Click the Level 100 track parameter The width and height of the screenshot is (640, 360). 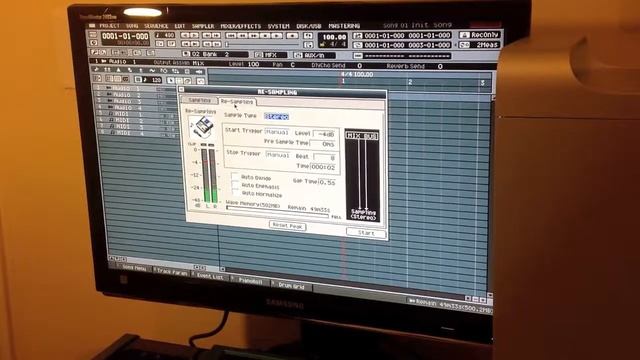click(244, 64)
